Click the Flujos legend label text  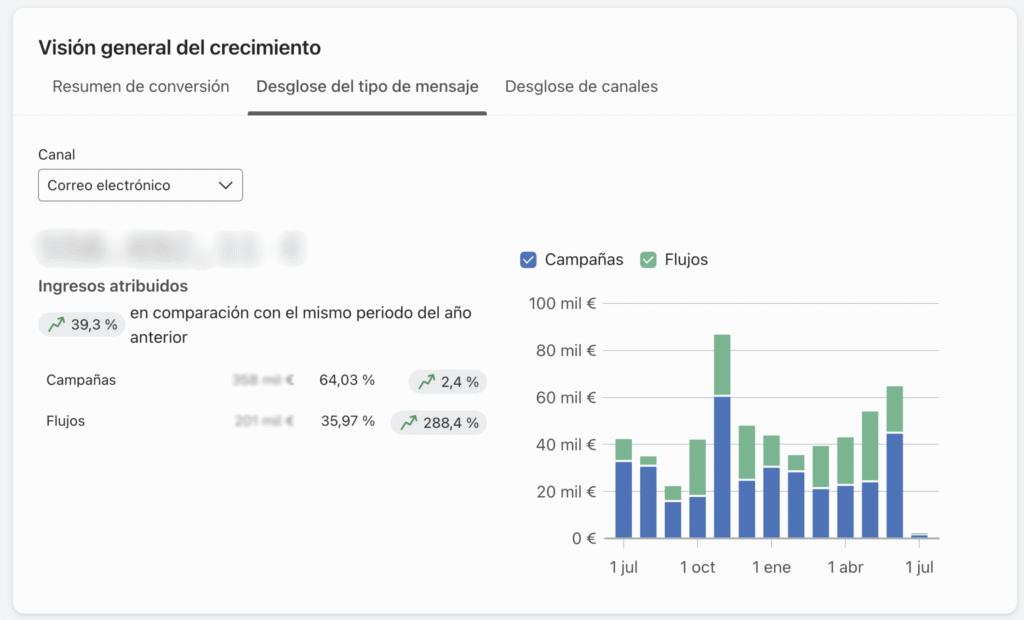click(x=685, y=260)
